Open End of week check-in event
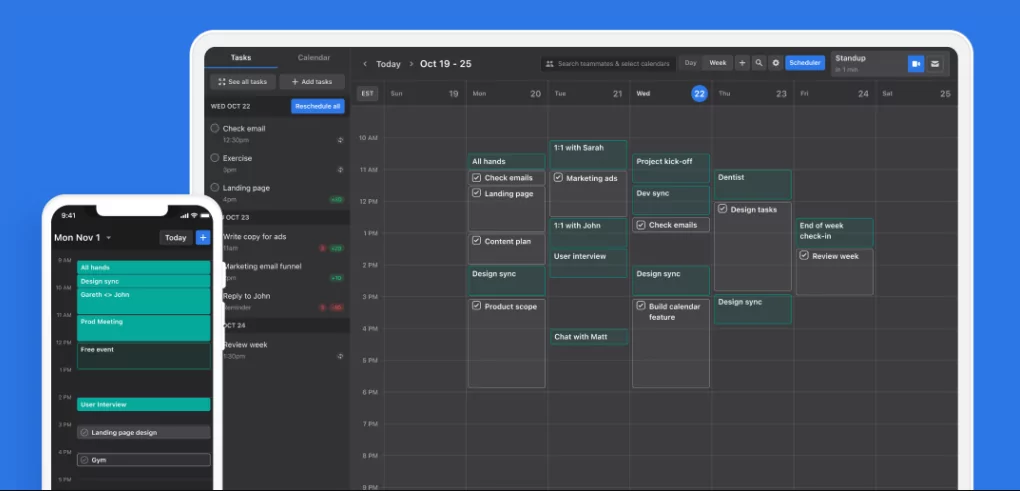This screenshot has width=1020, height=491. [835, 233]
